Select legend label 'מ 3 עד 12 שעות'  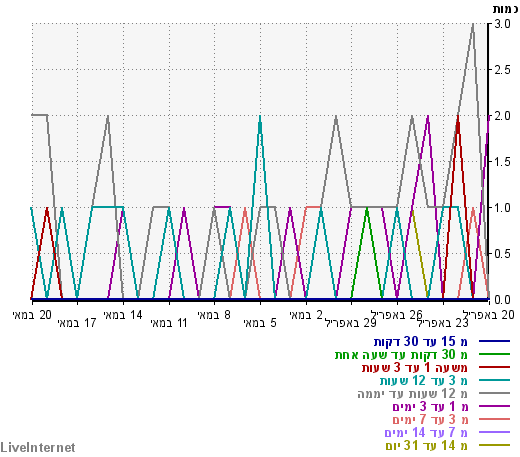[424, 381]
